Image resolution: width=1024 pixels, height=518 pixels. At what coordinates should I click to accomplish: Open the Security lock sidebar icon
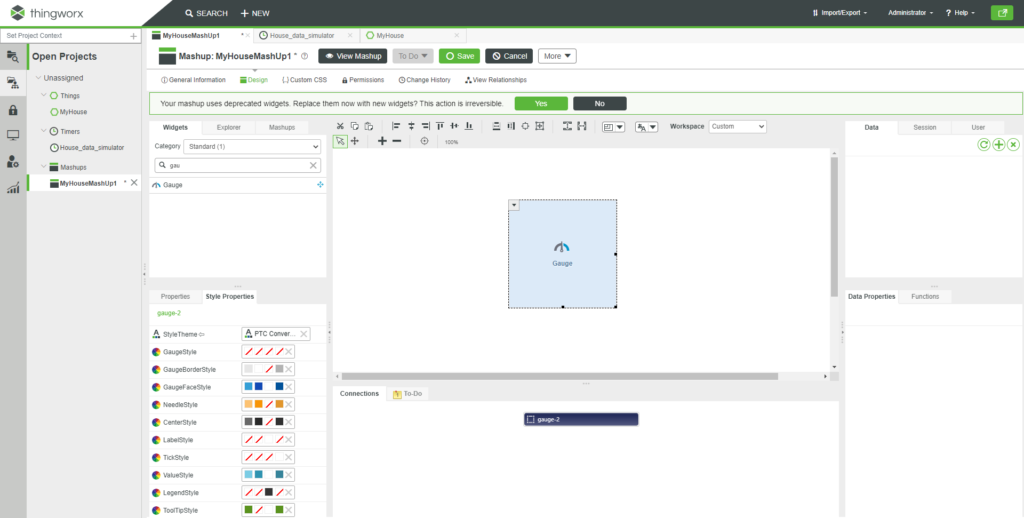pyautogui.click(x=13, y=110)
